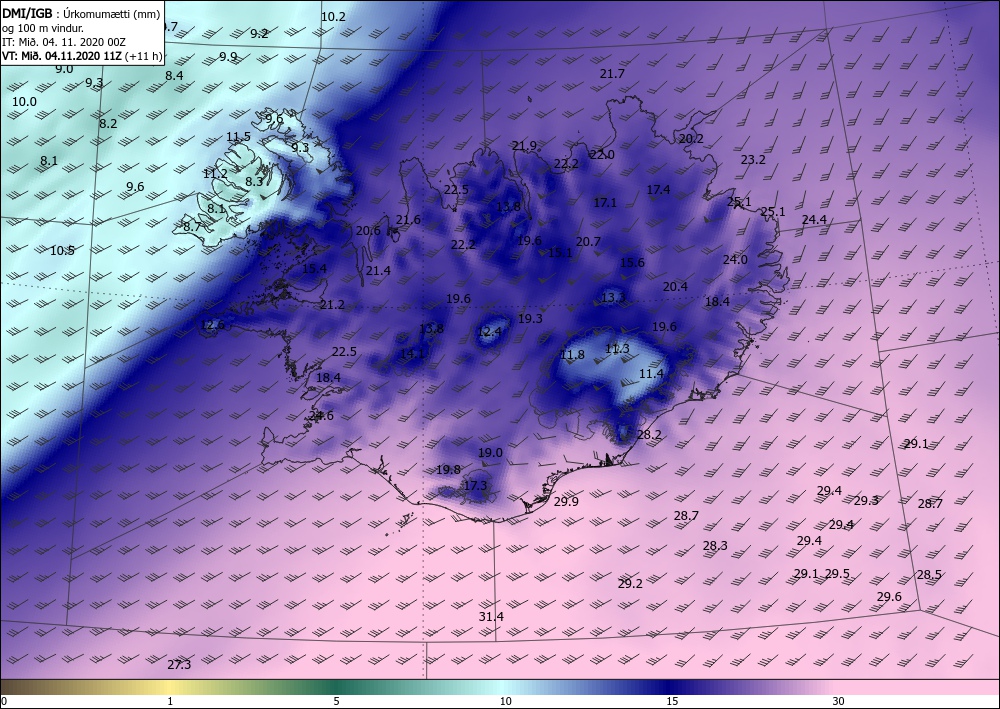The height and width of the screenshot is (709, 1000).
Task: Click the map value 10.5
Action: click(x=62, y=250)
